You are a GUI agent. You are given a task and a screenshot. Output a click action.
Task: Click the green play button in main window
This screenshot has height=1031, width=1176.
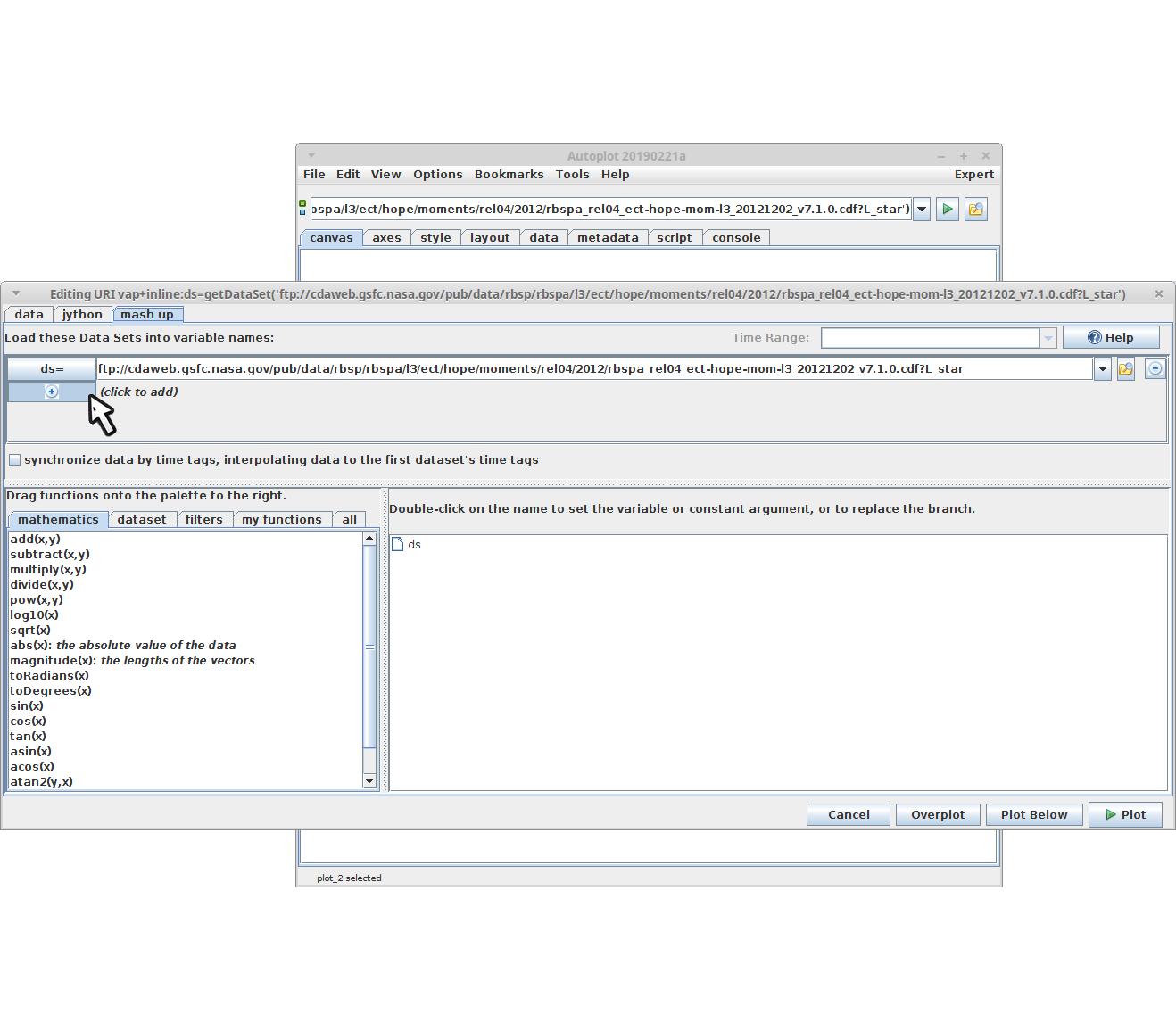[x=948, y=210]
